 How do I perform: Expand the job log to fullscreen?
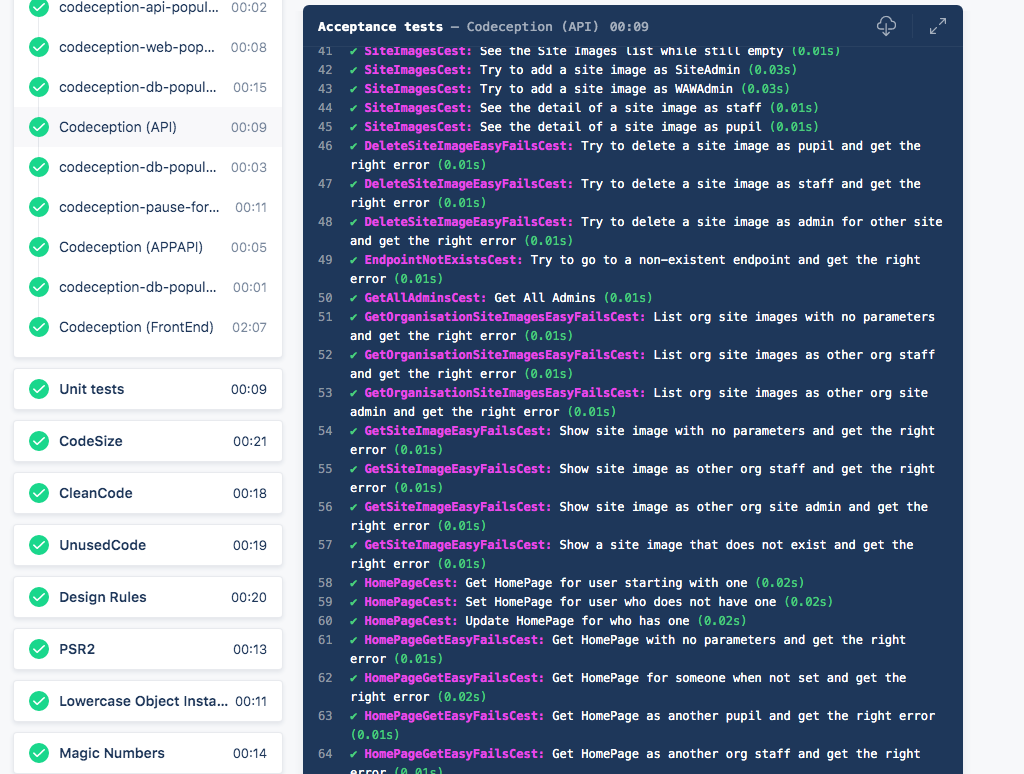click(937, 26)
